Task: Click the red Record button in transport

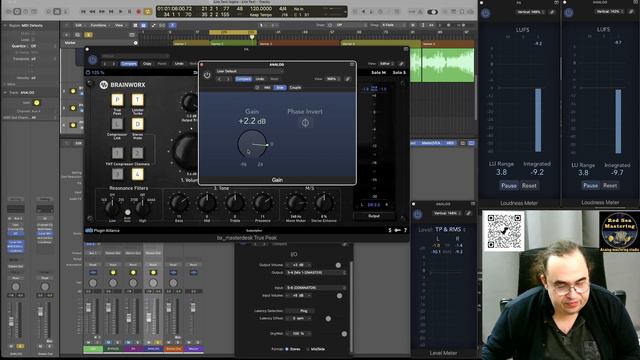Action: [138, 12]
